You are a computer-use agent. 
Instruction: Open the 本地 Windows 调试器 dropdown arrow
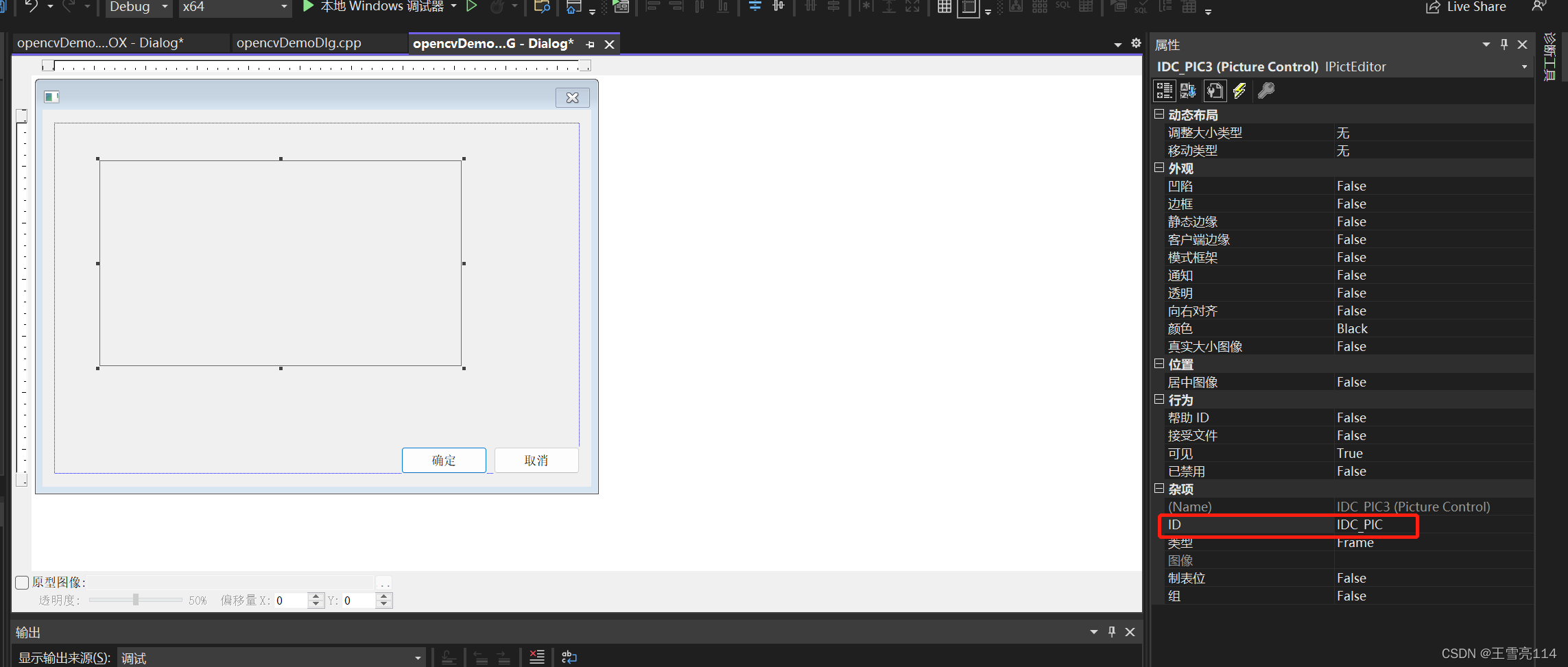[454, 6]
